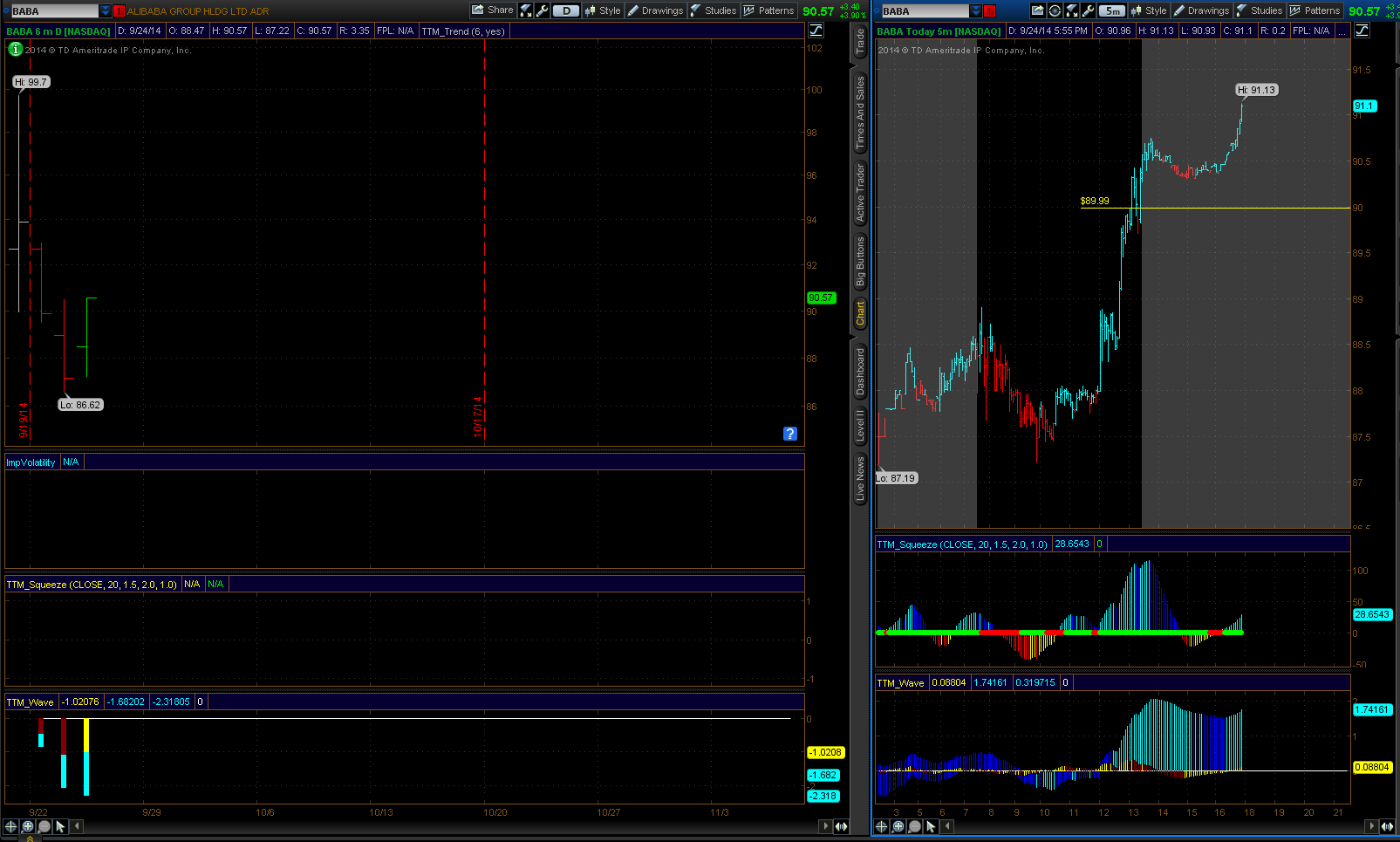Click the green info icon on the left chart
The image size is (1400, 842).
(14, 49)
